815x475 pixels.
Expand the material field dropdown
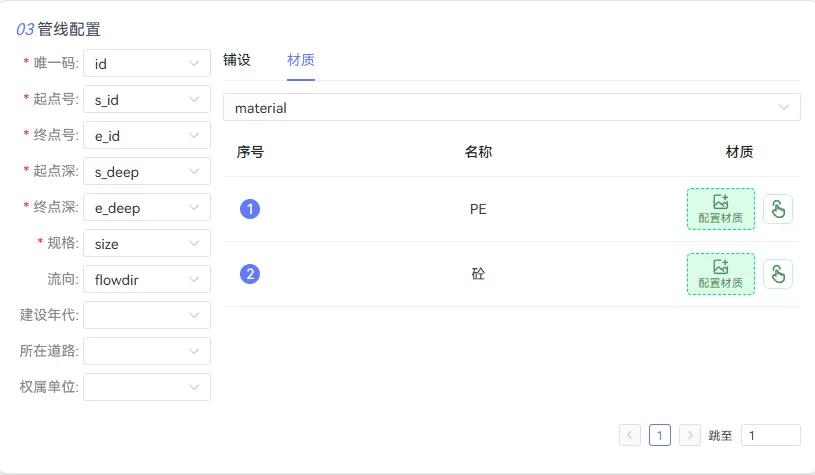coord(511,107)
